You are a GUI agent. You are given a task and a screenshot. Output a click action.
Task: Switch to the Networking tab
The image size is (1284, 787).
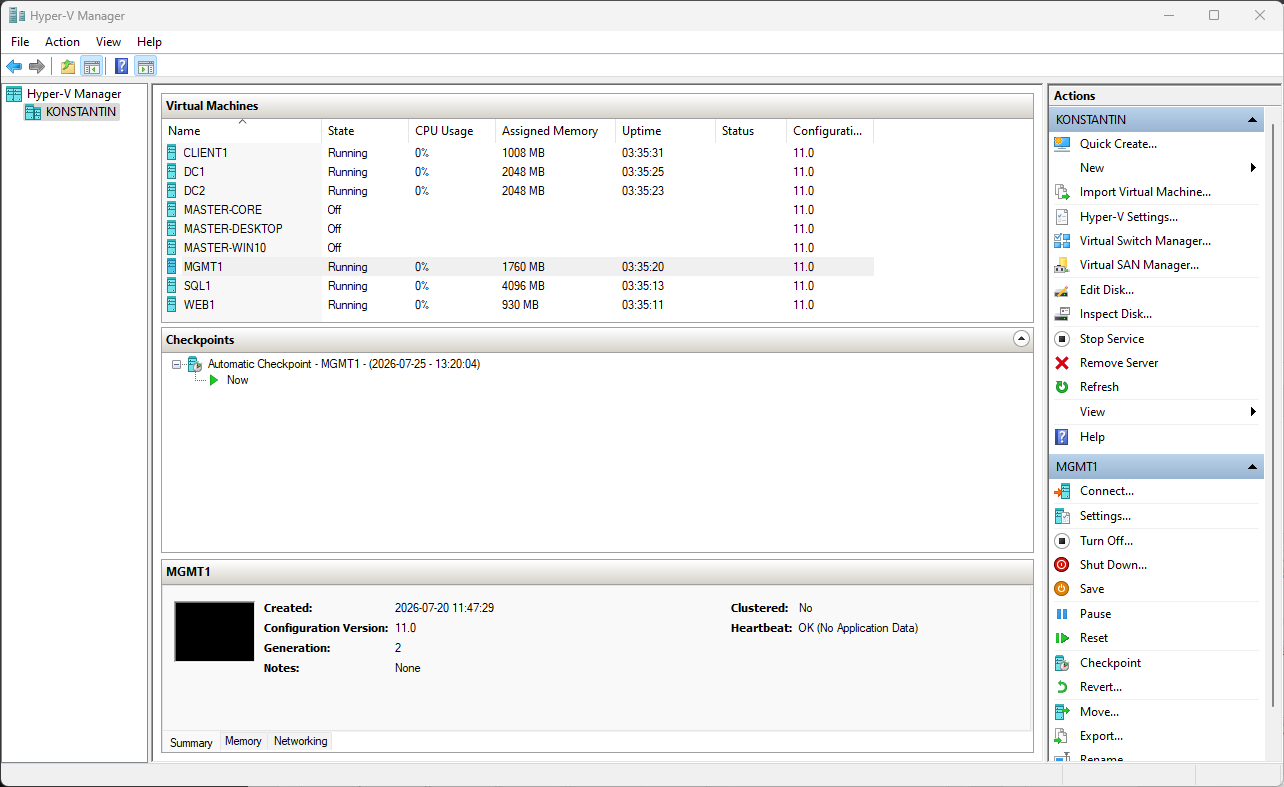300,741
